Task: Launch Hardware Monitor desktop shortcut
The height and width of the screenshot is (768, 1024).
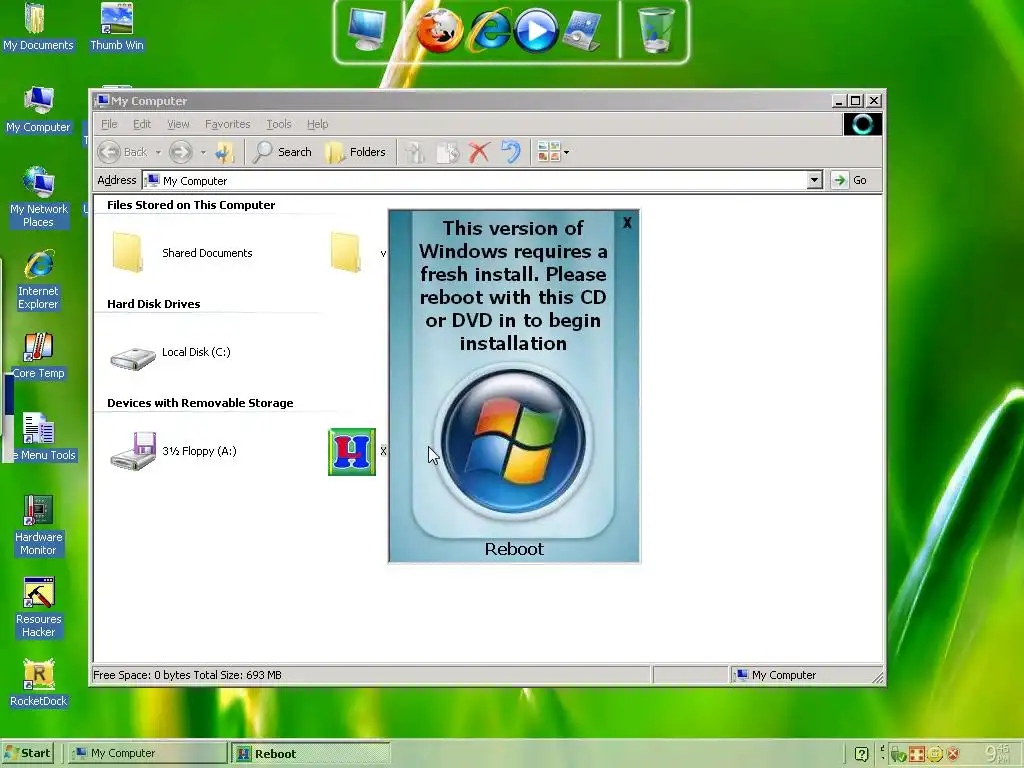Action: pos(38,526)
